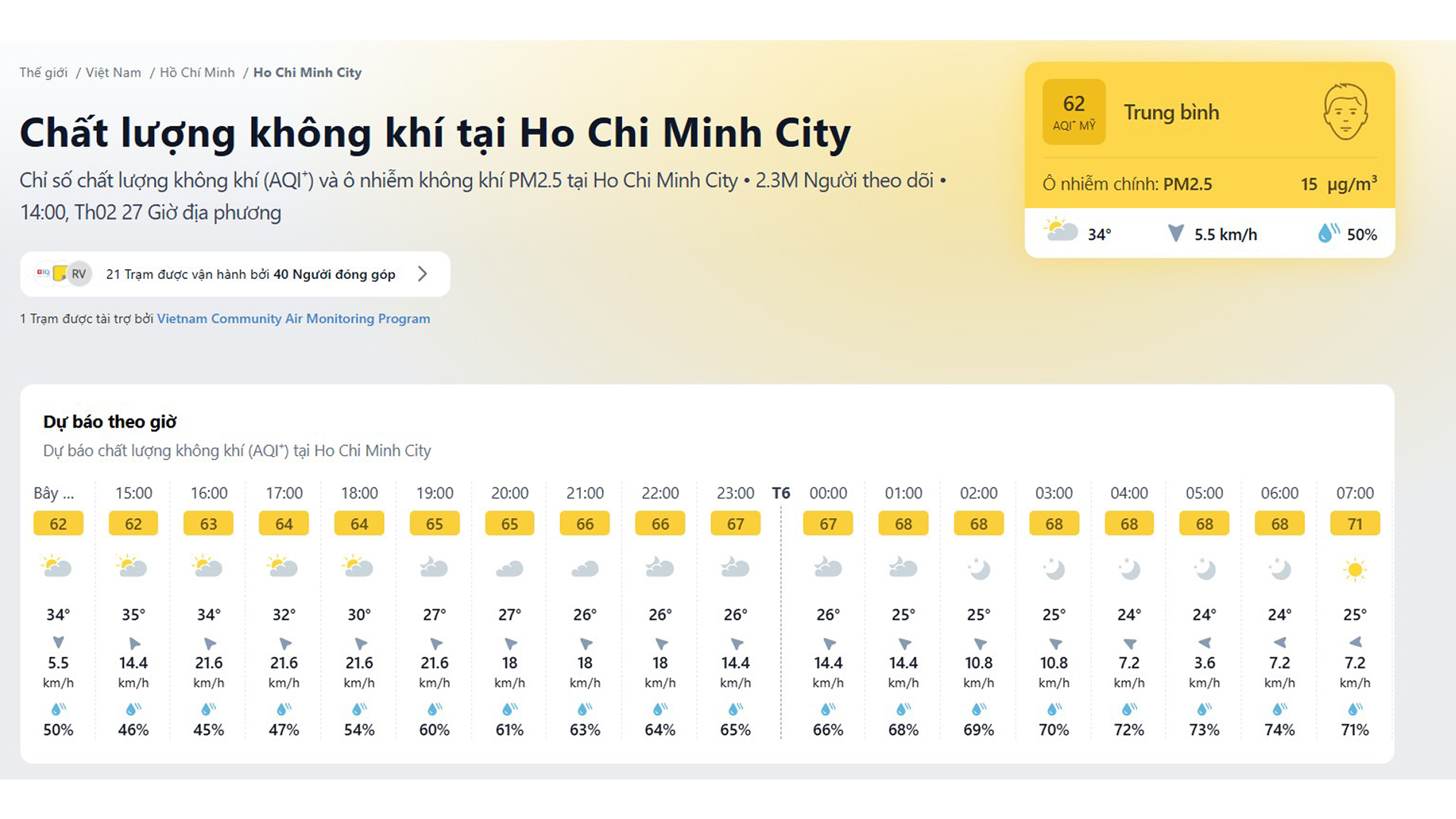Click the wind direction arrow beside 5.5 km/h

[x=1175, y=233]
